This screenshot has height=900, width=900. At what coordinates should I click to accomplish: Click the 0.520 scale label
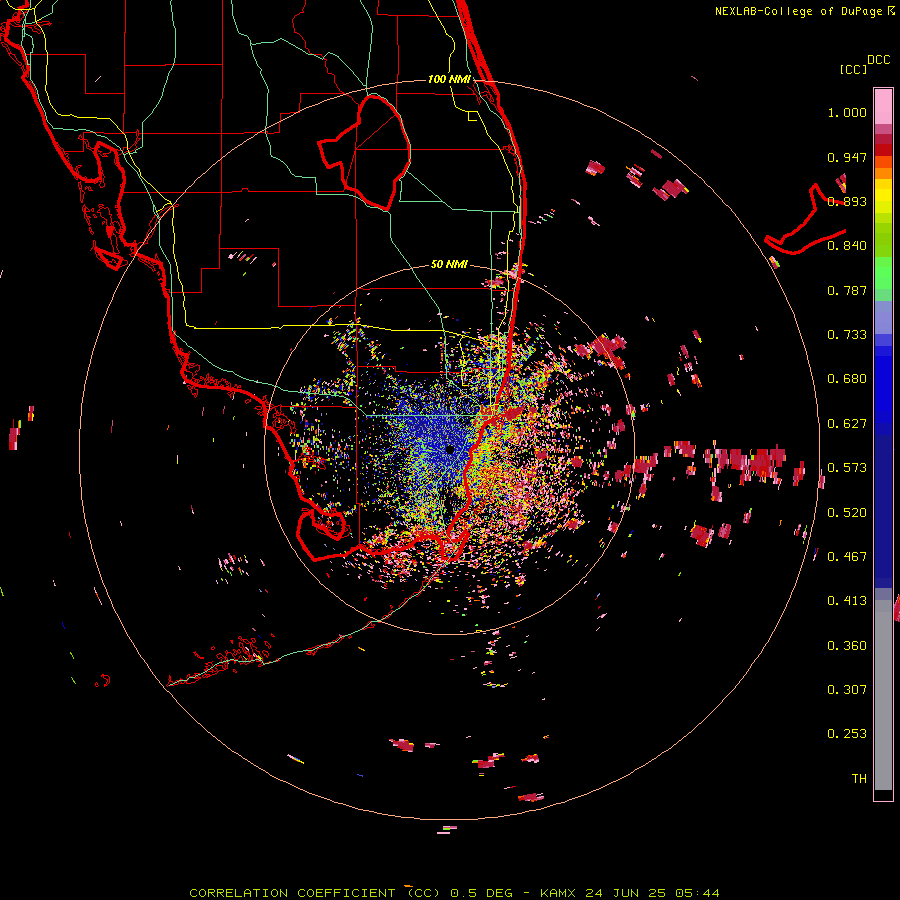tap(847, 513)
